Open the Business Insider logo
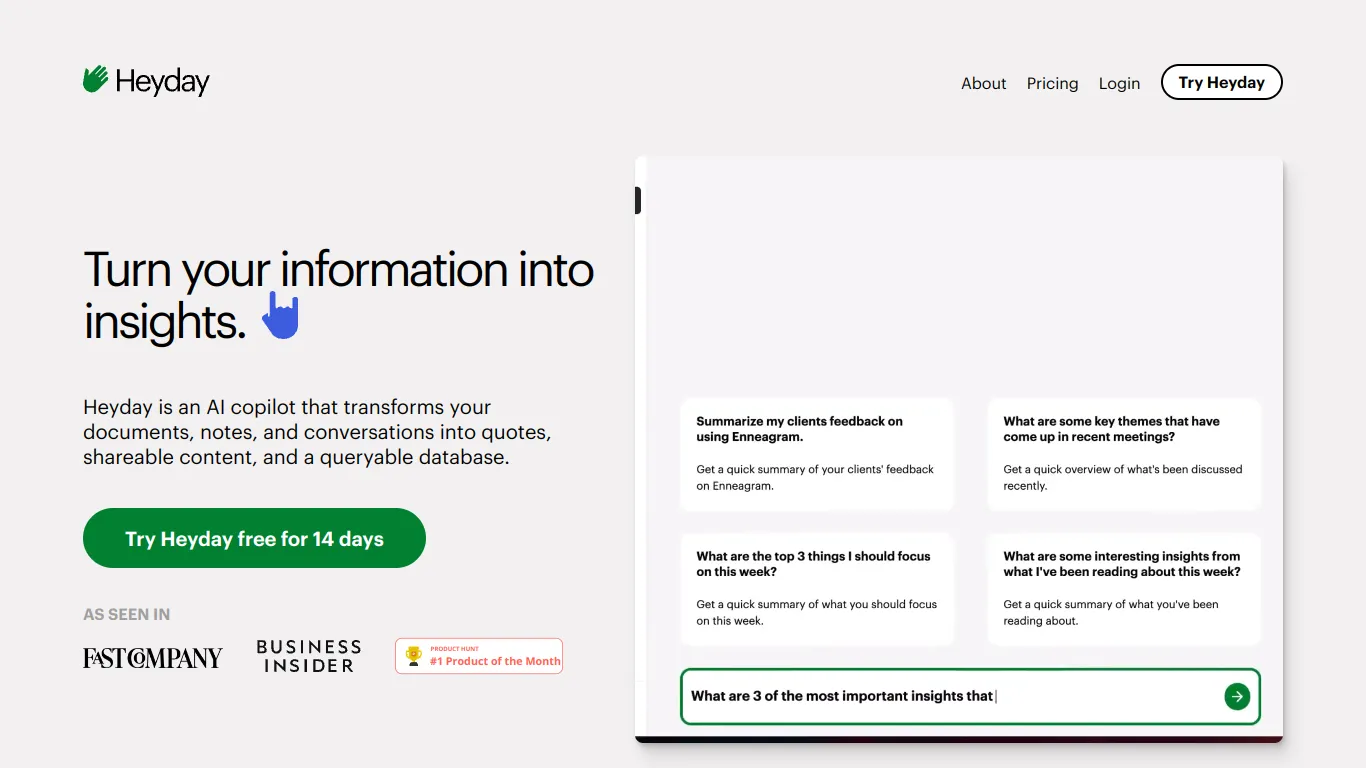The width and height of the screenshot is (1366, 768). click(x=309, y=656)
